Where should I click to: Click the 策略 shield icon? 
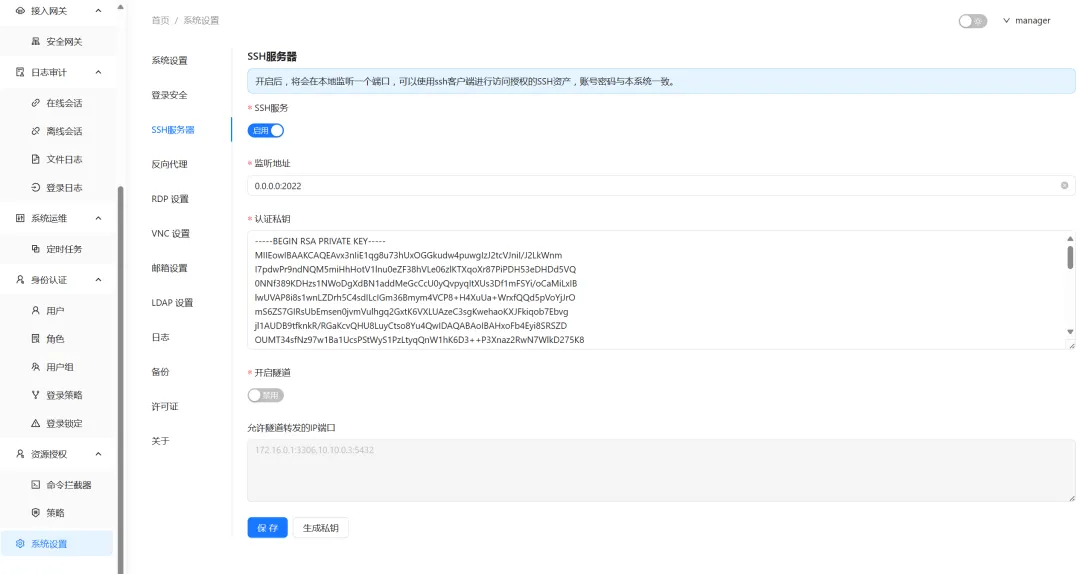36,513
